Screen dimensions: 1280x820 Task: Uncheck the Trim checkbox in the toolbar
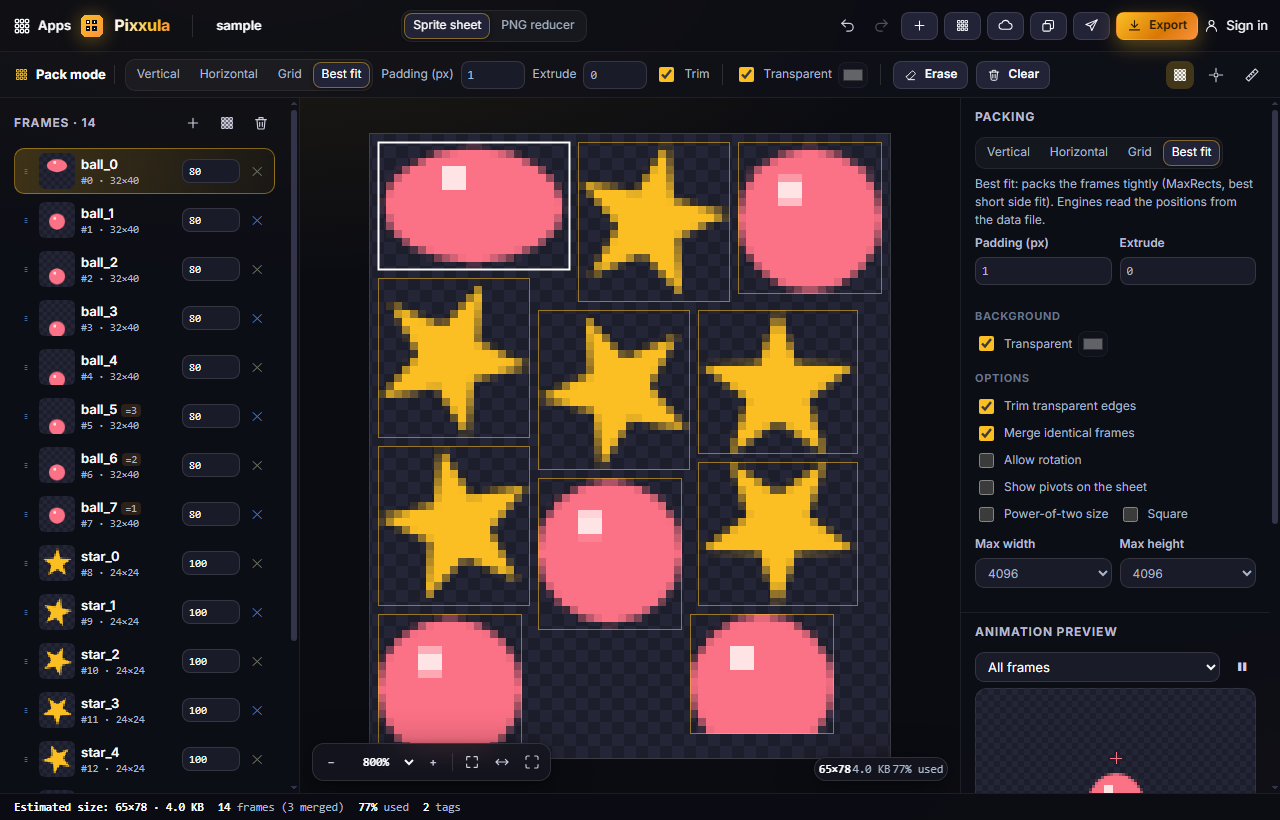[667, 74]
